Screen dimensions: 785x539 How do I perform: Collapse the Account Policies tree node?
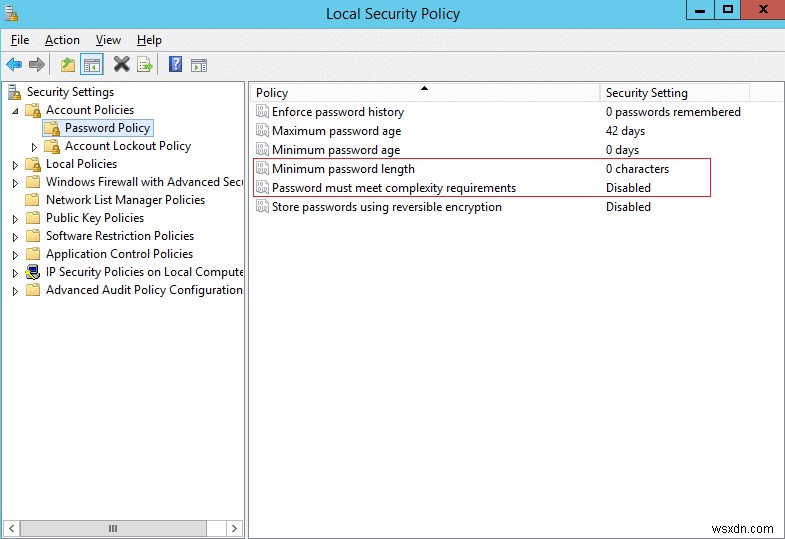[x=15, y=111]
